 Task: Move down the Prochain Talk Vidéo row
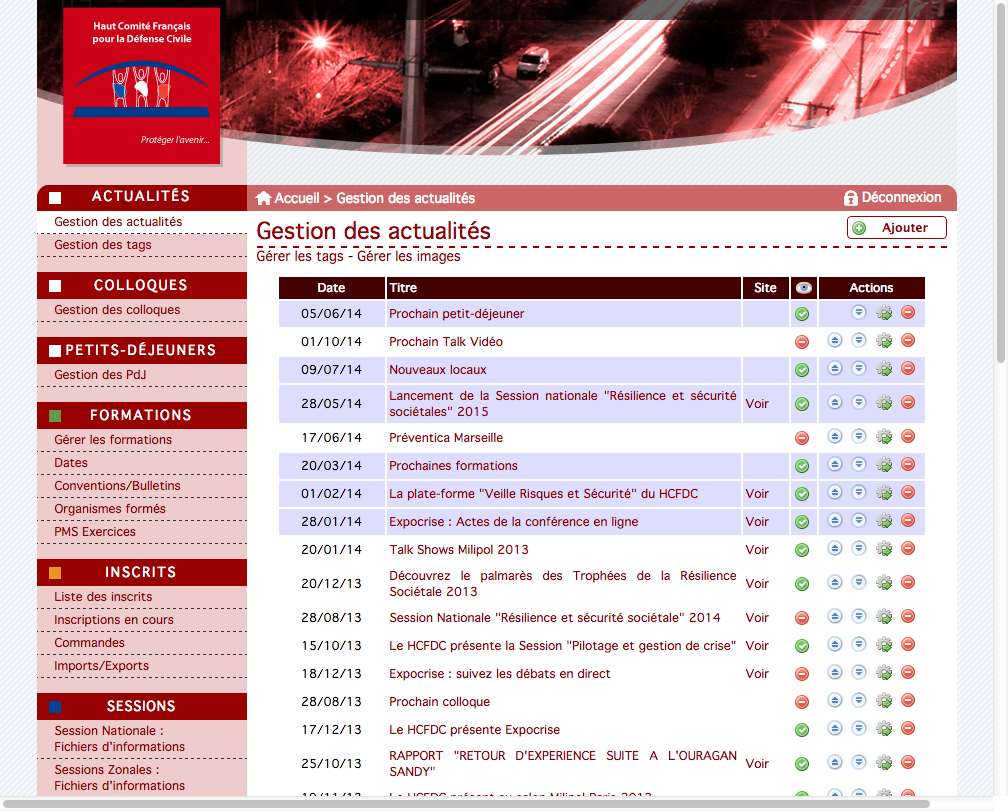859,340
